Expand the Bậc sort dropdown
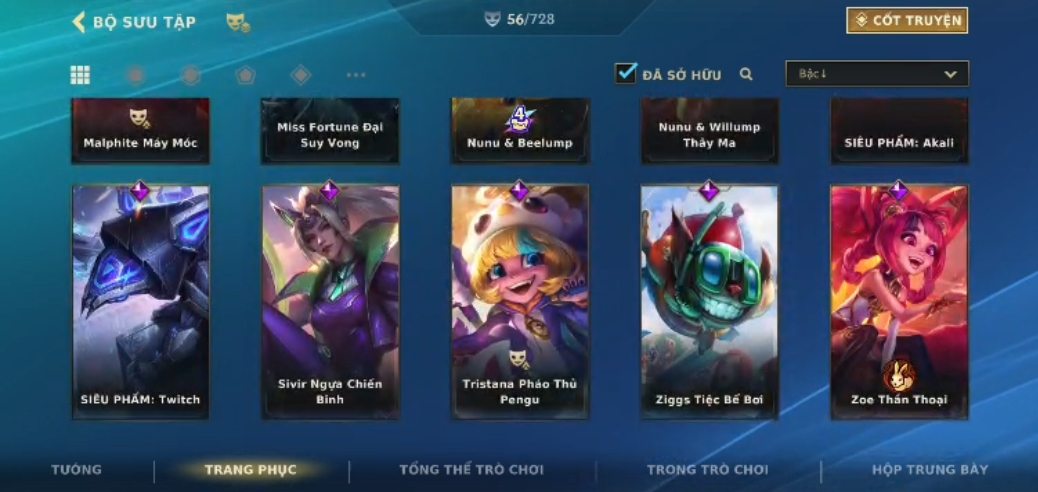Viewport: 1038px width, 492px height. point(877,74)
